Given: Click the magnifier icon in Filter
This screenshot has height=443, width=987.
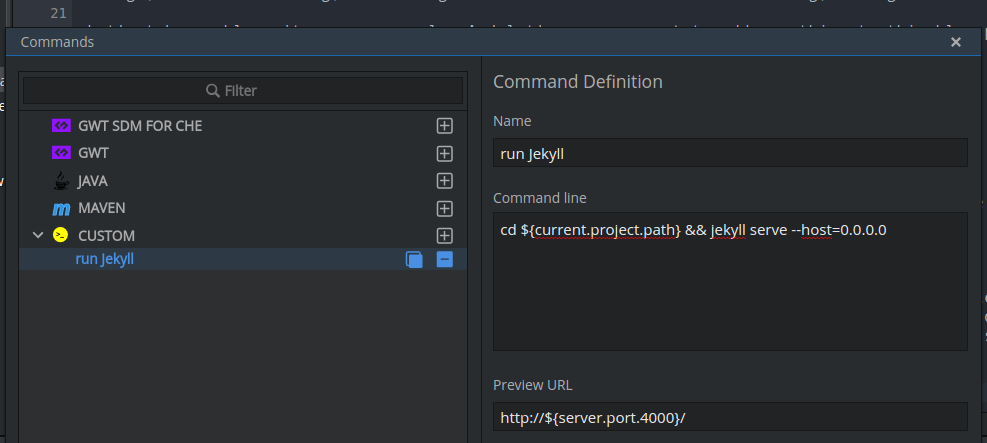Looking at the screenshot, I should [x=213, y=91].
